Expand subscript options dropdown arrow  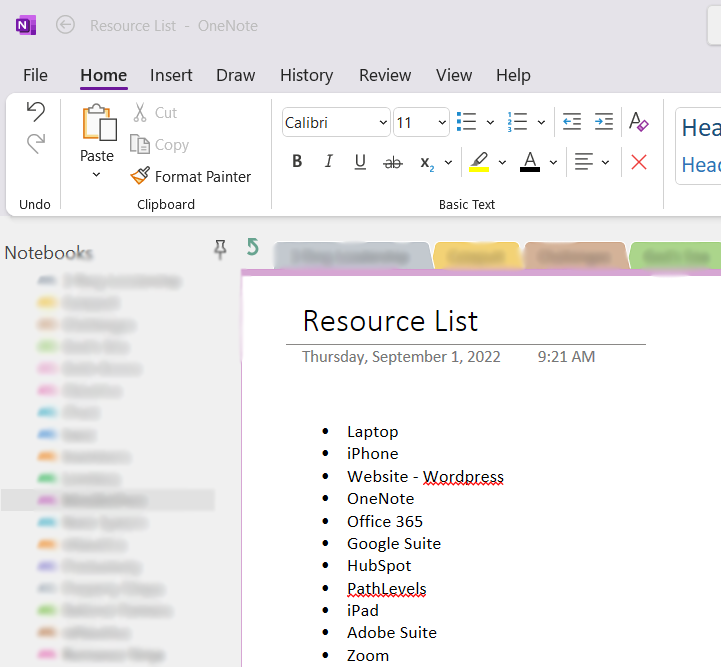[x=448, y=162]
